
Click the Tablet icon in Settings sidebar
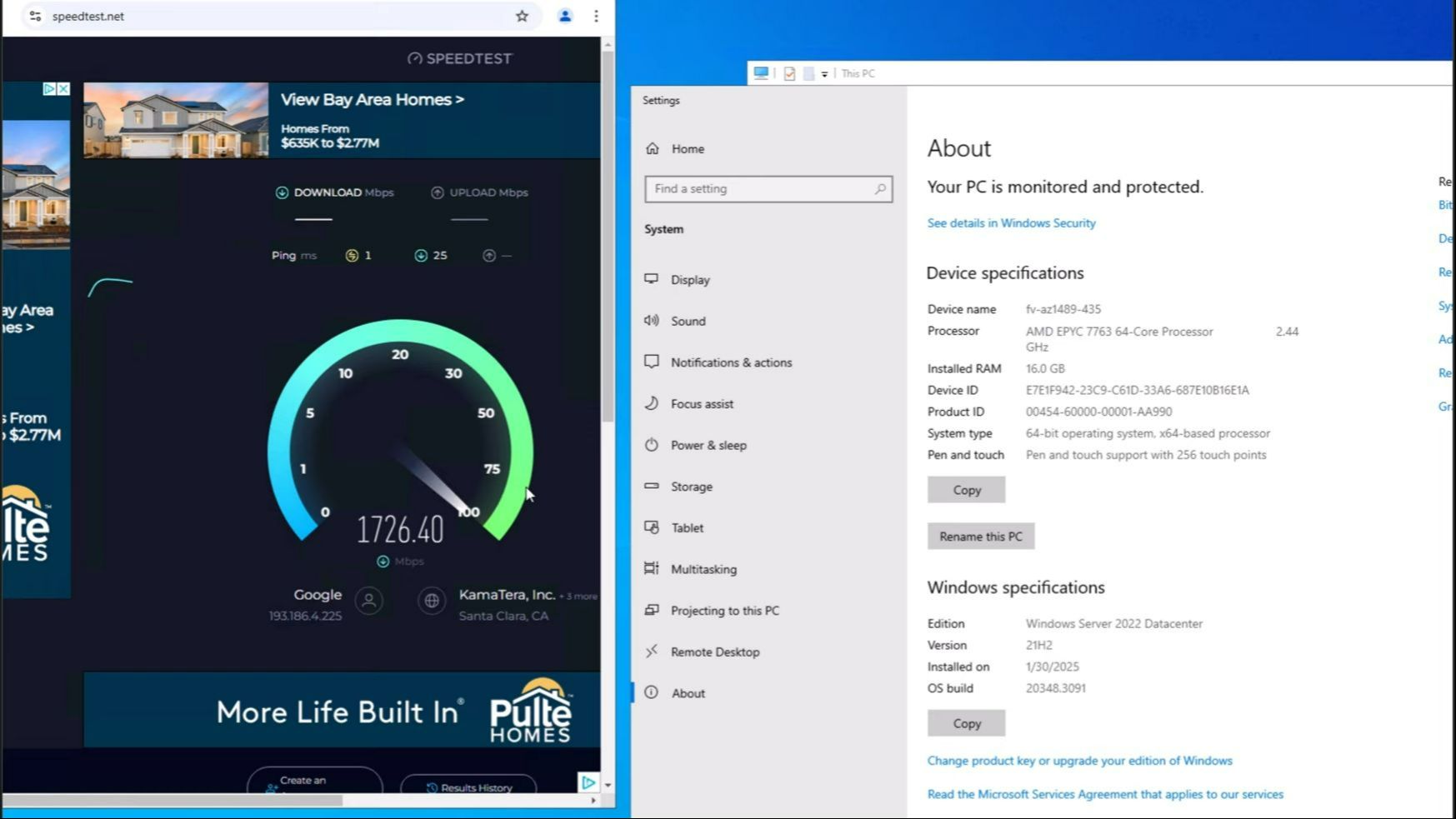coord(652,527)
